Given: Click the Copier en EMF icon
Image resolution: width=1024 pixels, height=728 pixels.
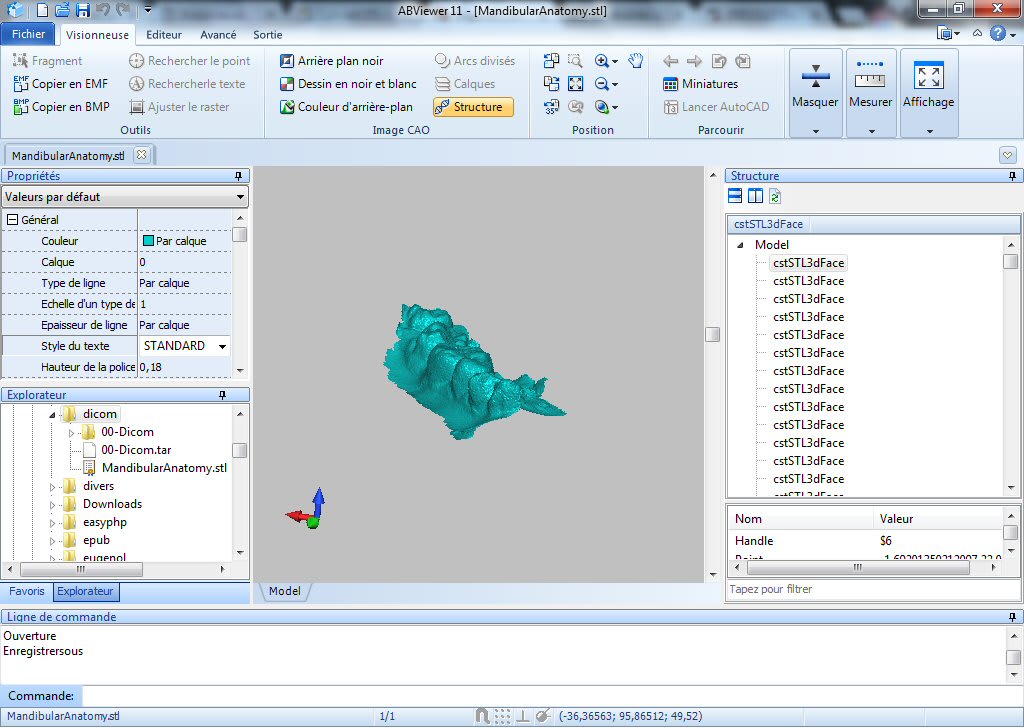Looking at the screenshot, I should [21, 84].
